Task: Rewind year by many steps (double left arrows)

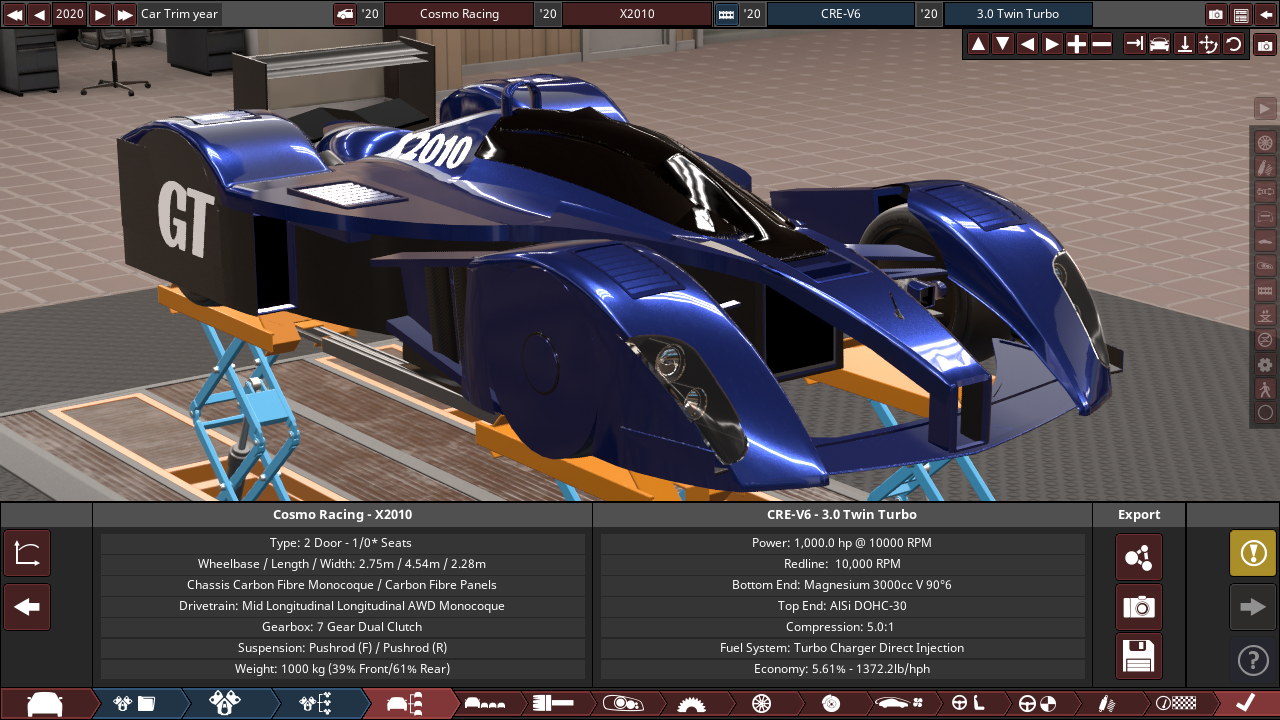Action: [x=14, y=14]
